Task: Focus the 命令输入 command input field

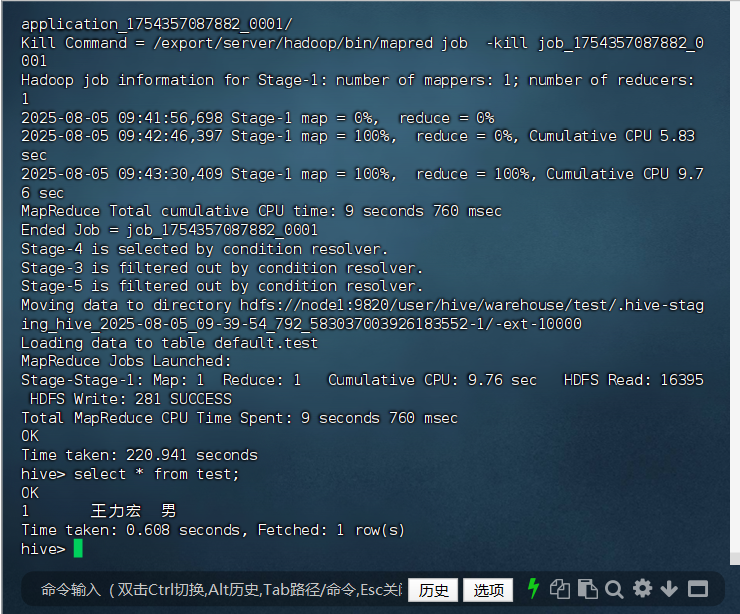Action: [x=221, y=590]
